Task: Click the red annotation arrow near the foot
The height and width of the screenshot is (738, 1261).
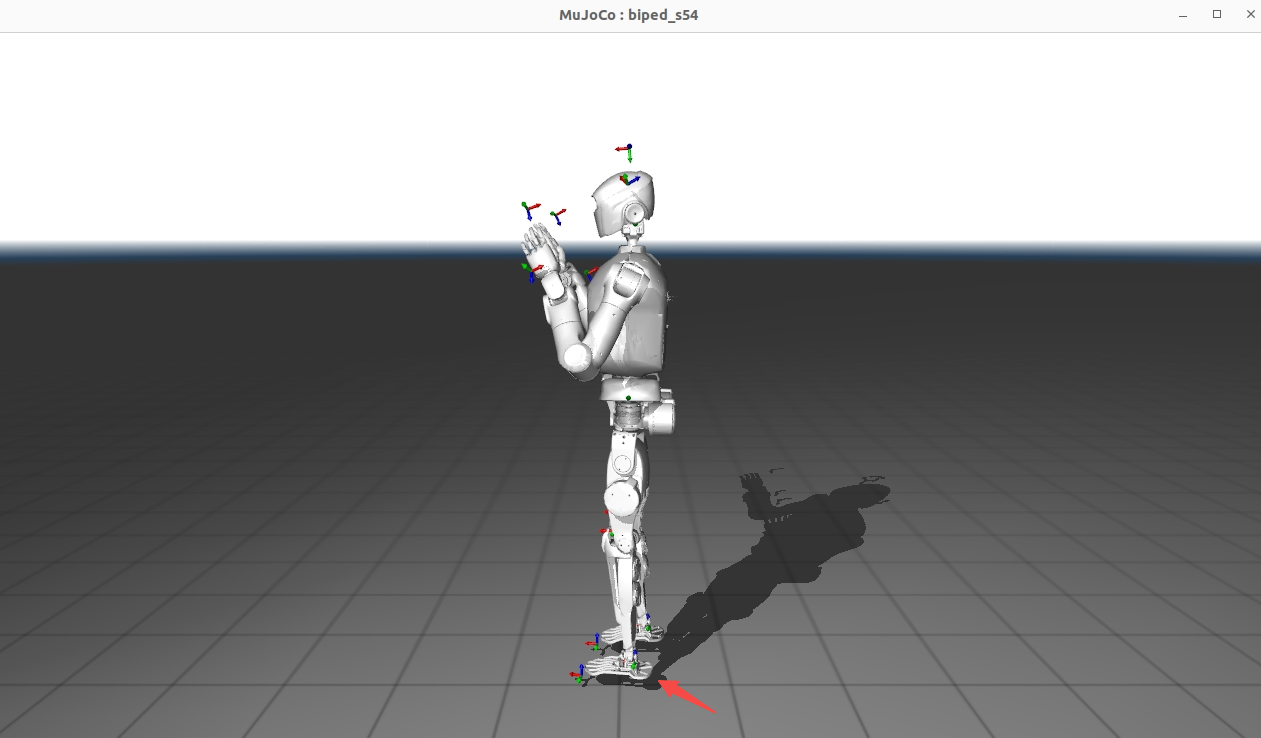Action: [688, 696]
